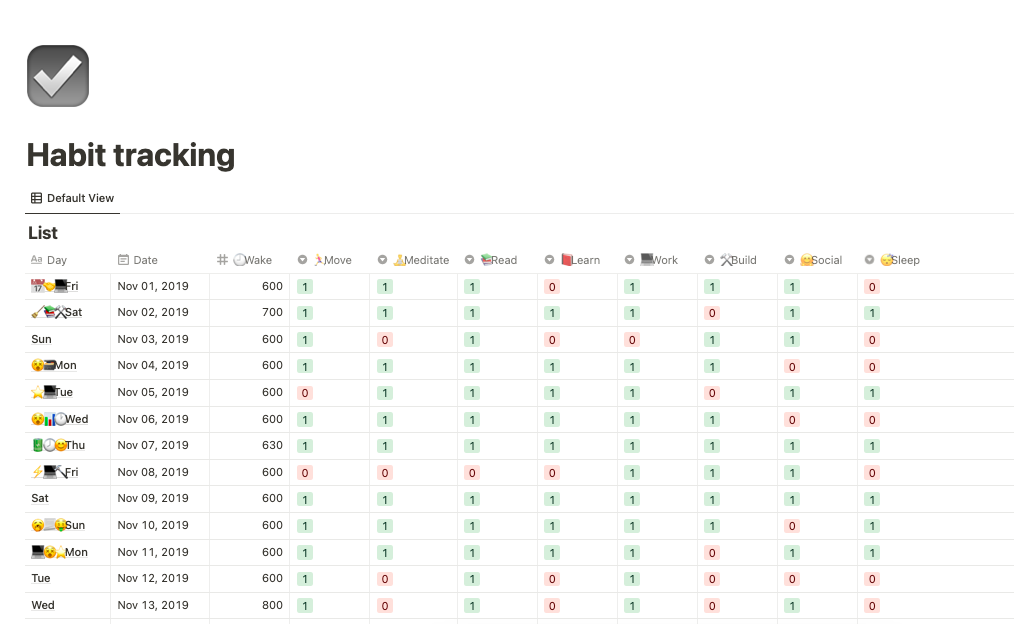Image resolution: width=1014 pixels, height=624 pixels.
Task: Click the table icon beside Default View
Action: click(37, 198)
